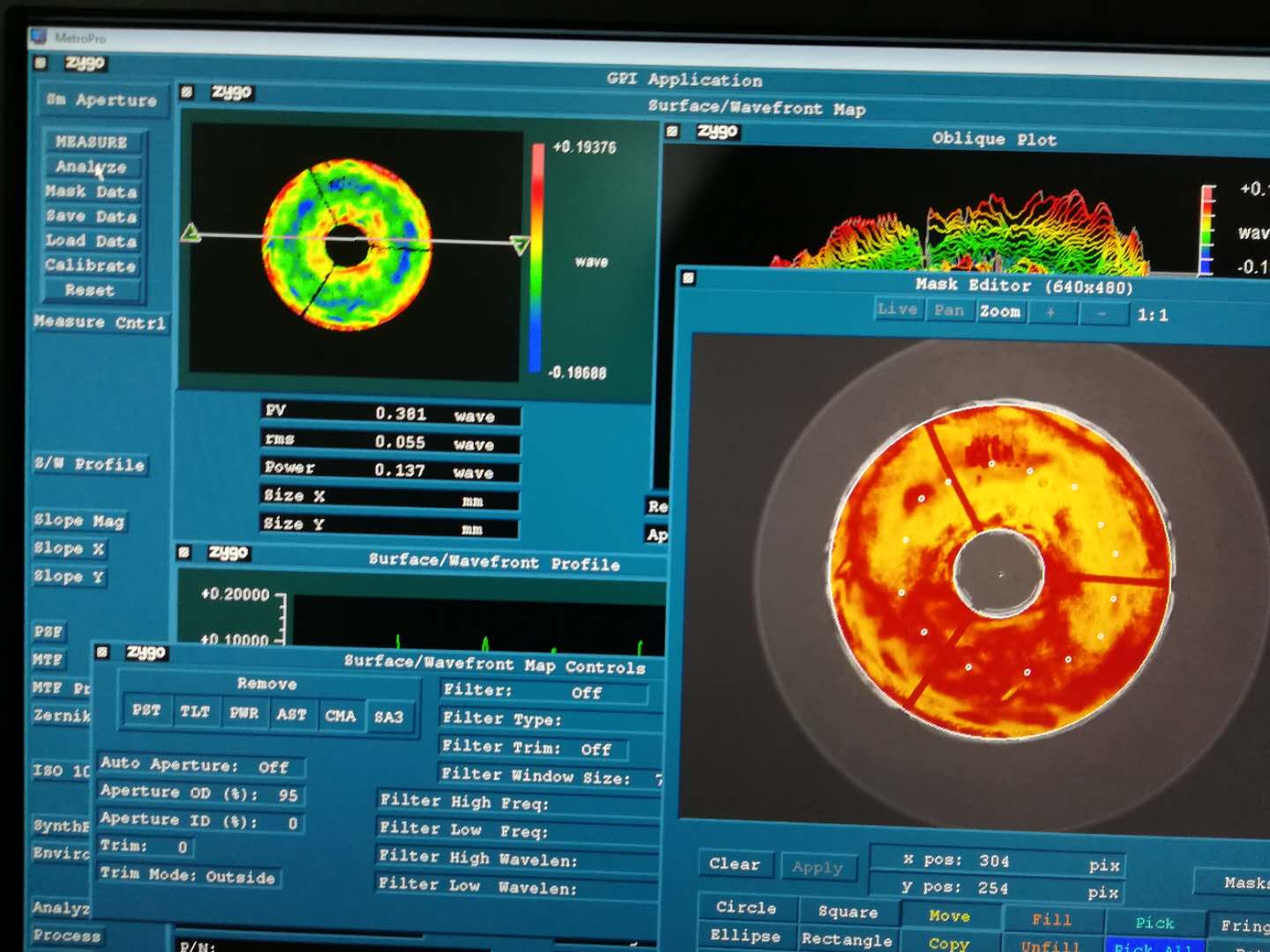1270x952 pixels.
Task: Open PSF window
Action: pyautogui.click(x=49, y=632)
